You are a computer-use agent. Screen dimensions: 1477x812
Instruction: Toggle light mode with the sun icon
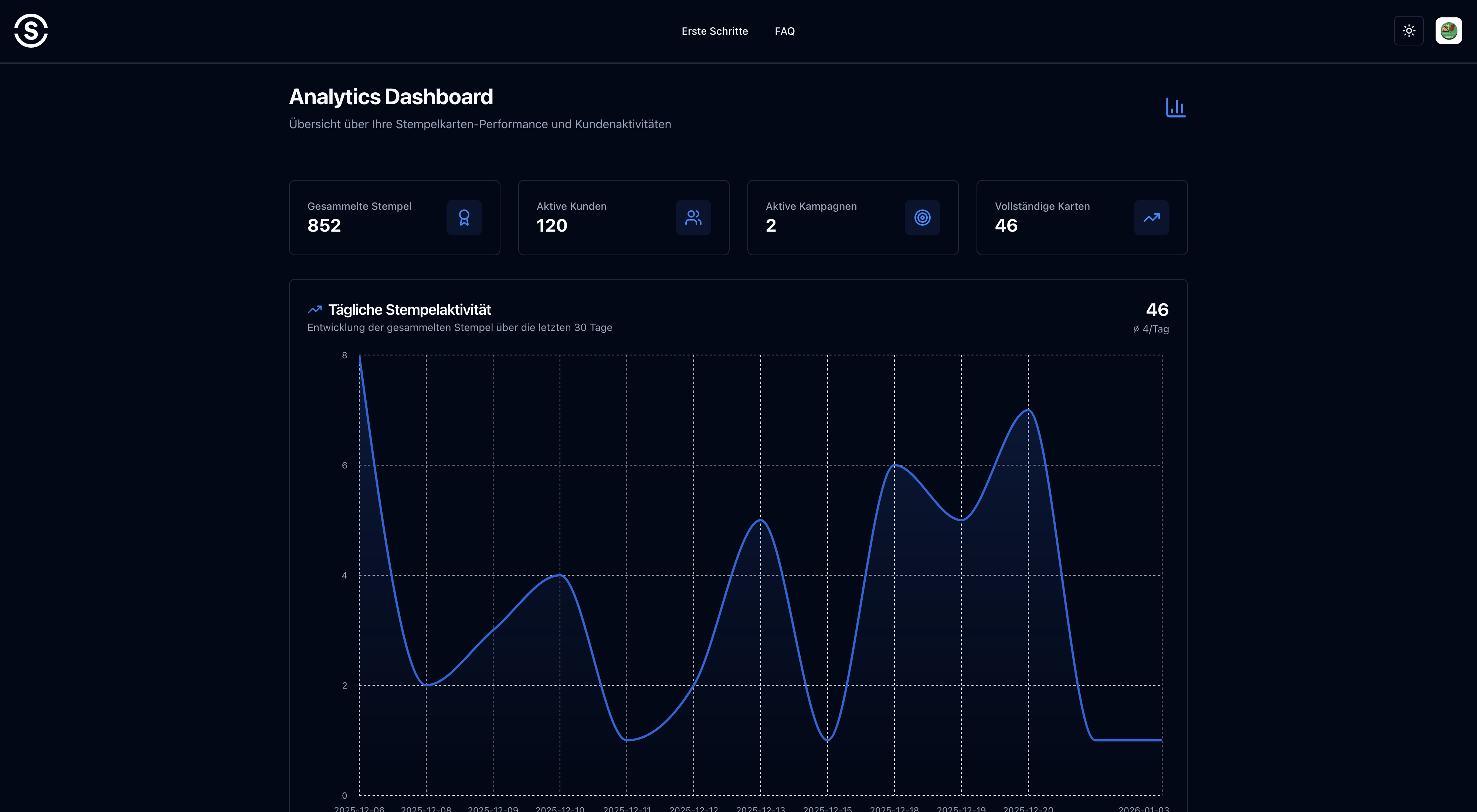click(1409, 30)
